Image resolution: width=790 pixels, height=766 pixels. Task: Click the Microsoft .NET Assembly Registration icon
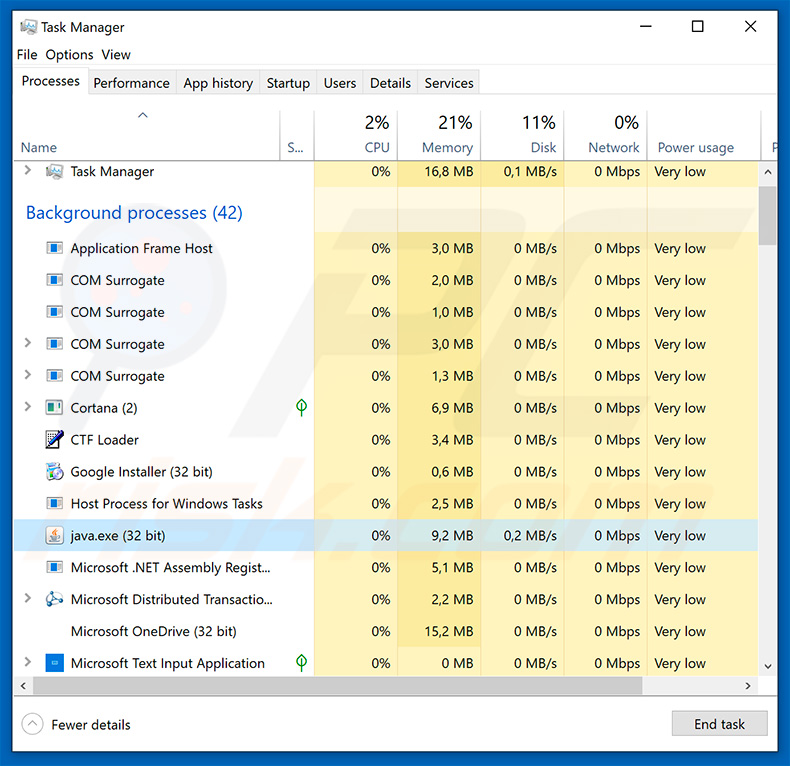(54, 567)
